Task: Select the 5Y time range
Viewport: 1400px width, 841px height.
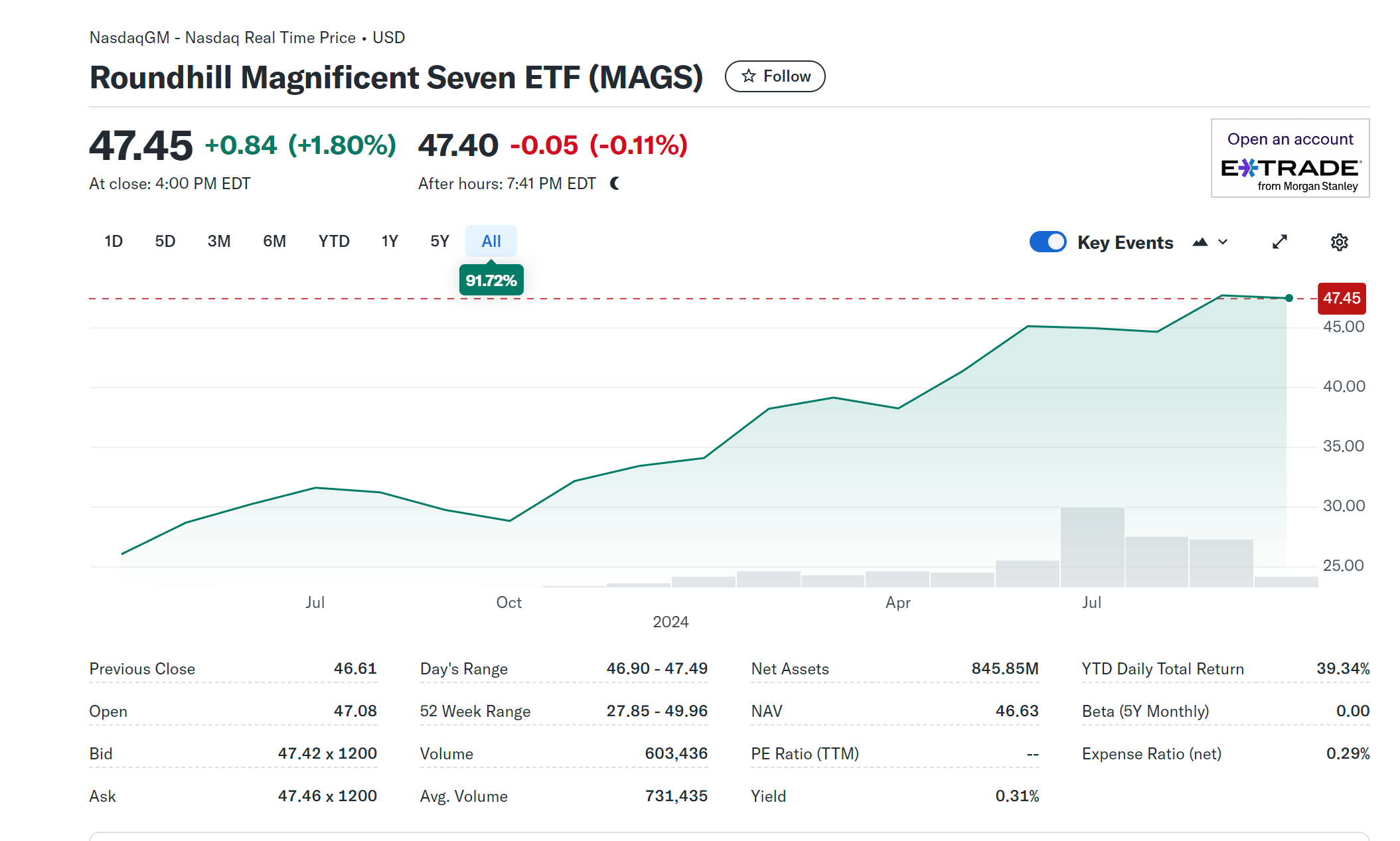Action: [x=439, y=241]
